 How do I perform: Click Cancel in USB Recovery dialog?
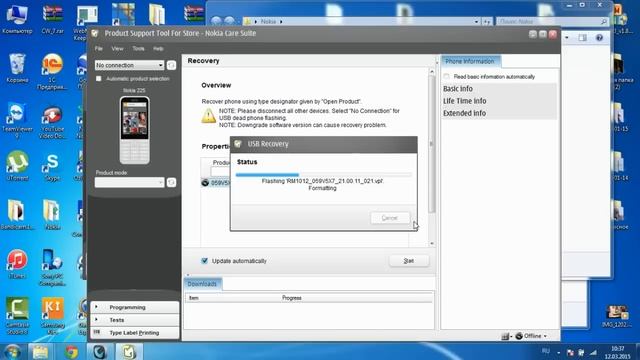(x=389, y=218)
